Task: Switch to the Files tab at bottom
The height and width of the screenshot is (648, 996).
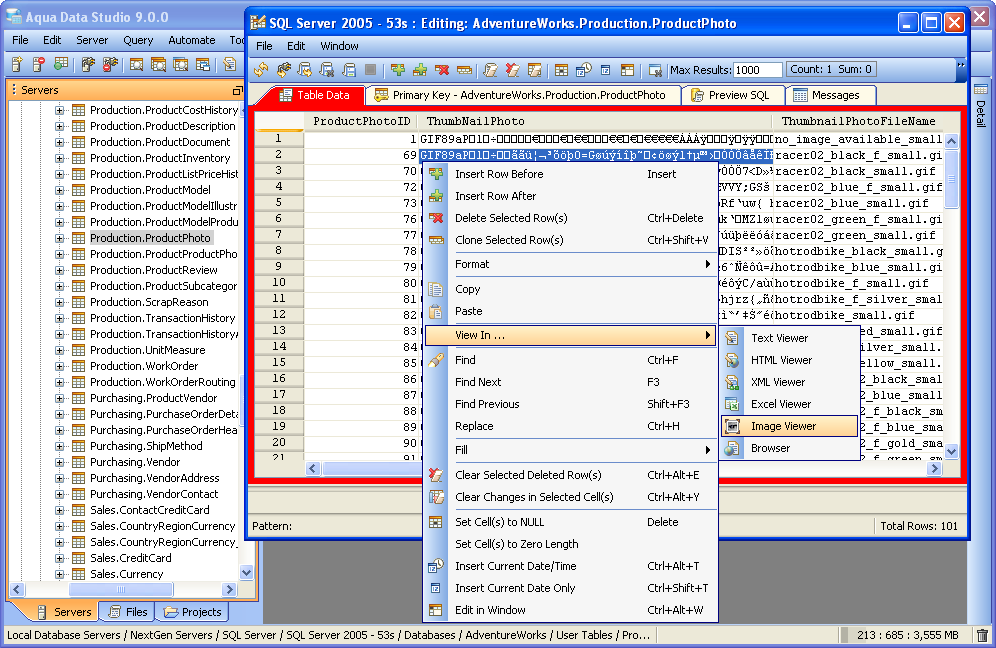Action: [x=129, y=612]
